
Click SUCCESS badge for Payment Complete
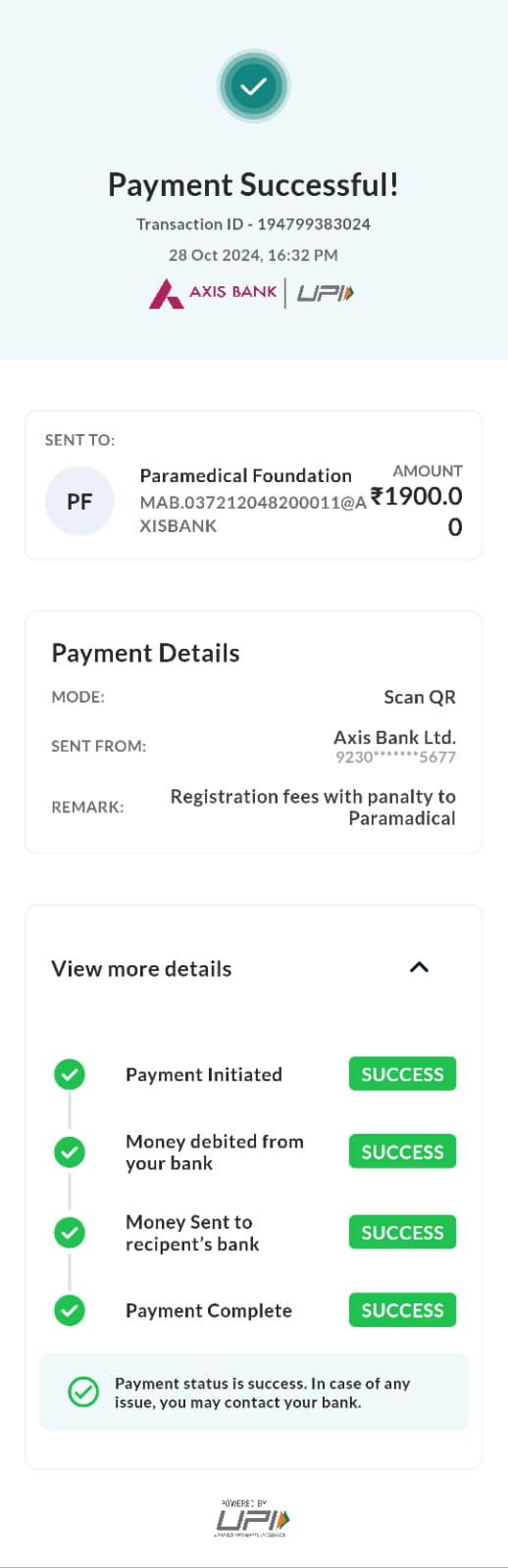(x=402, y=1310)
